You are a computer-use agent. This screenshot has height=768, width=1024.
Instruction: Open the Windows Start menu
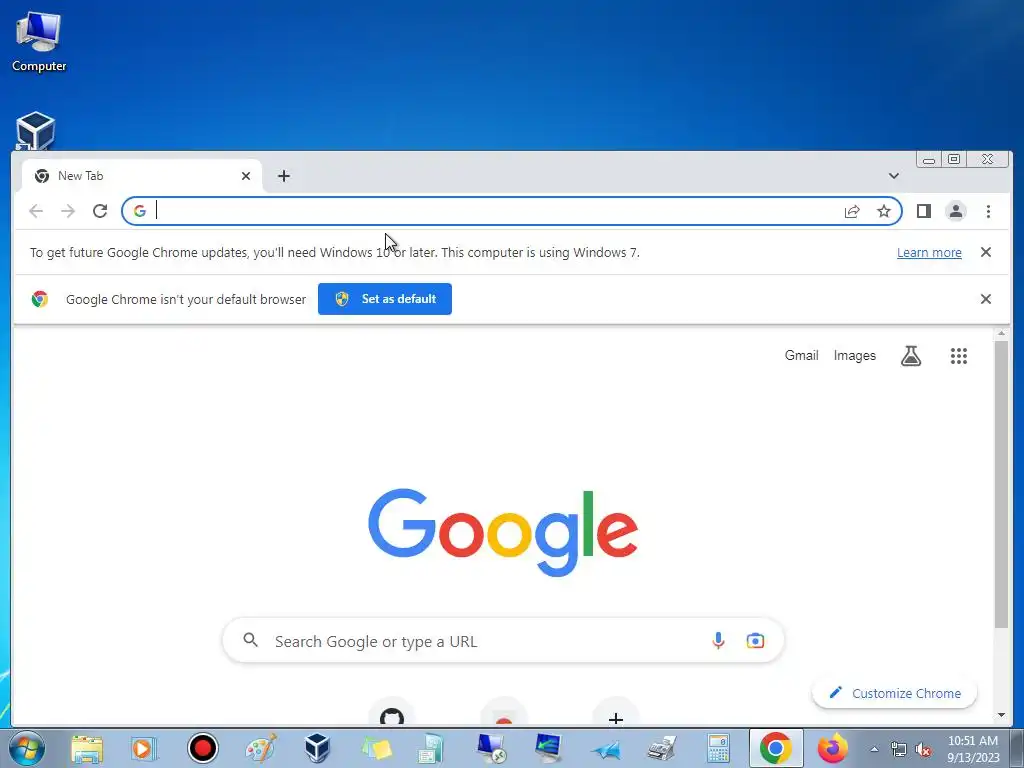point(26,748)
